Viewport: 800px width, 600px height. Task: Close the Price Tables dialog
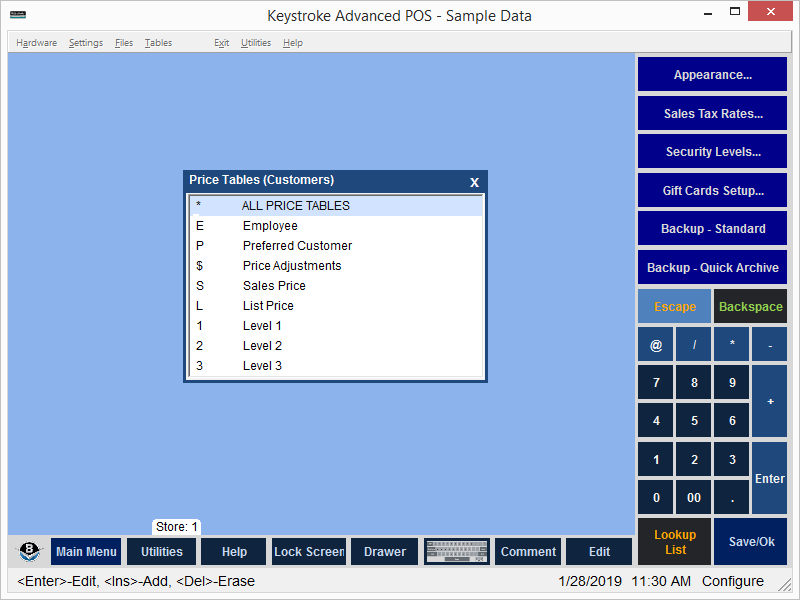(x=474, y=182)
